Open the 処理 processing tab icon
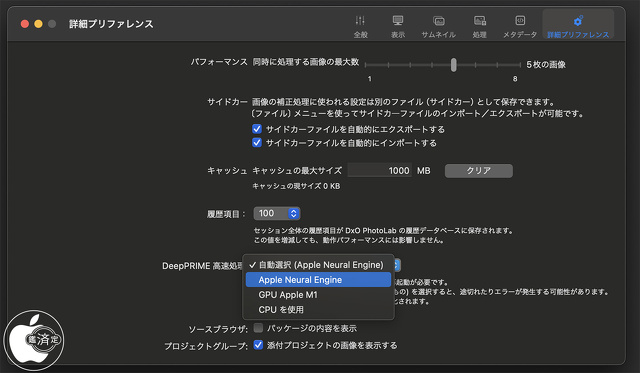 (480, 20)
